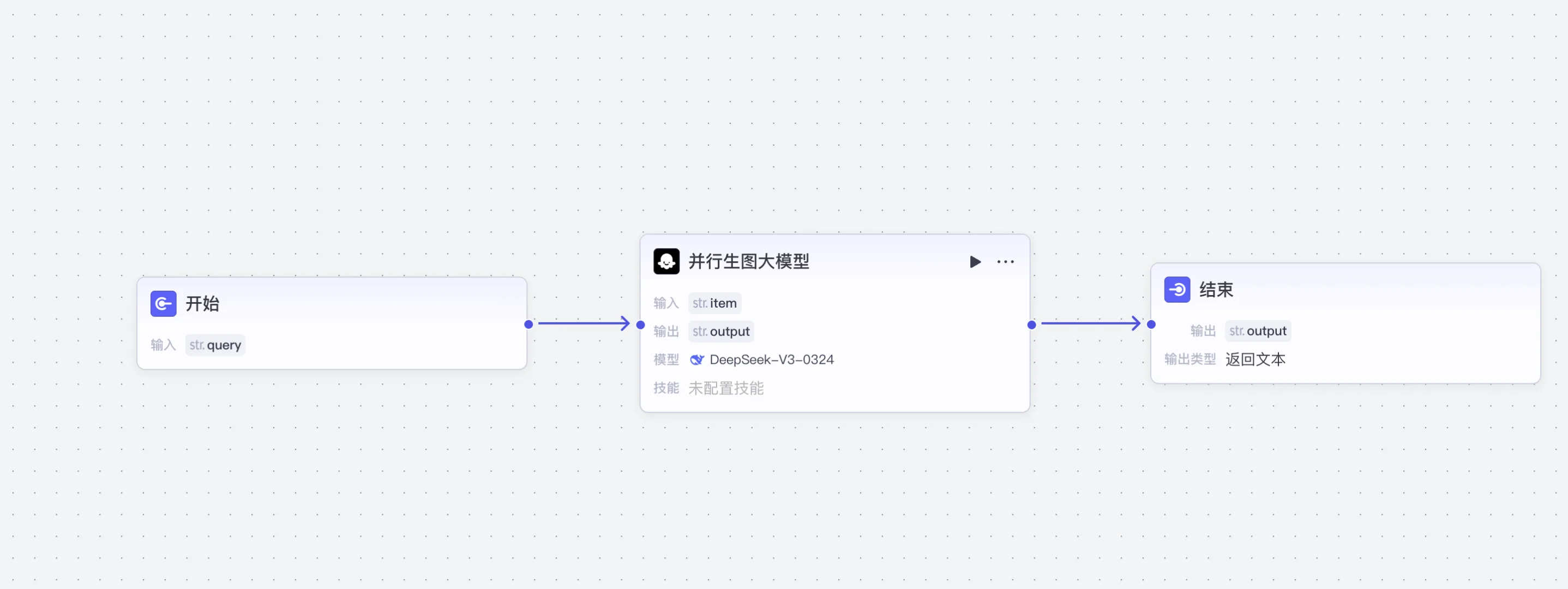The height and width of the screenshot is (589, 1568).
Task: Click the DeepSeek whale model icon
Action: pos(698,359)
